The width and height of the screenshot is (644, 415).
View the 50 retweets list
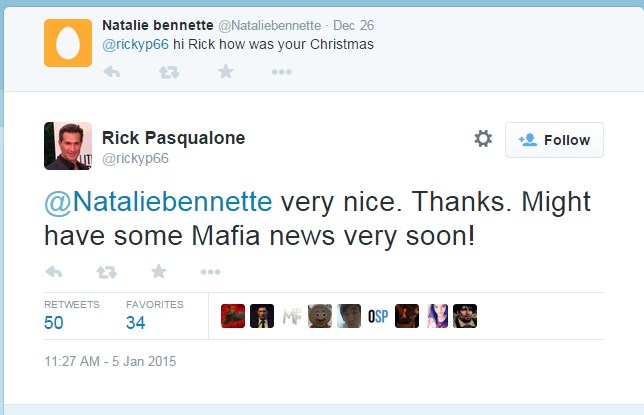tap(54, 322)
